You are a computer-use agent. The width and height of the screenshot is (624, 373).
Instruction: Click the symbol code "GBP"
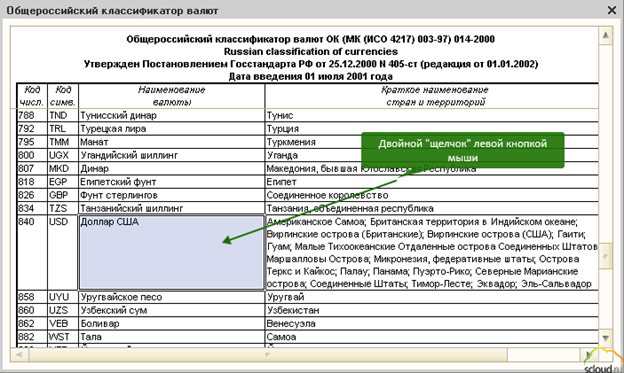[x=58, y=195]
